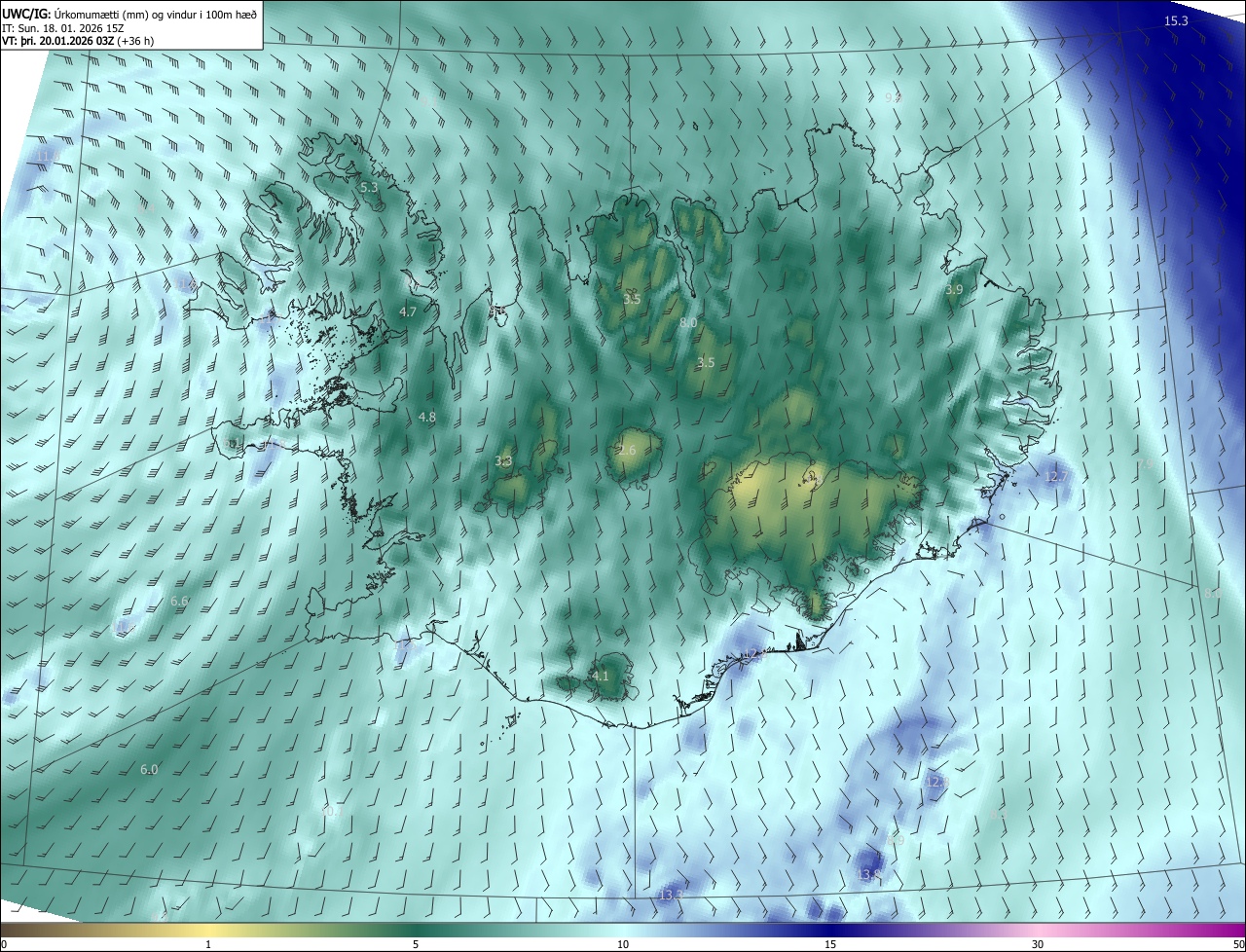1246x952 pixels.
Task: Click the 3.9 value in the northeast
Action: pos(954,290)
